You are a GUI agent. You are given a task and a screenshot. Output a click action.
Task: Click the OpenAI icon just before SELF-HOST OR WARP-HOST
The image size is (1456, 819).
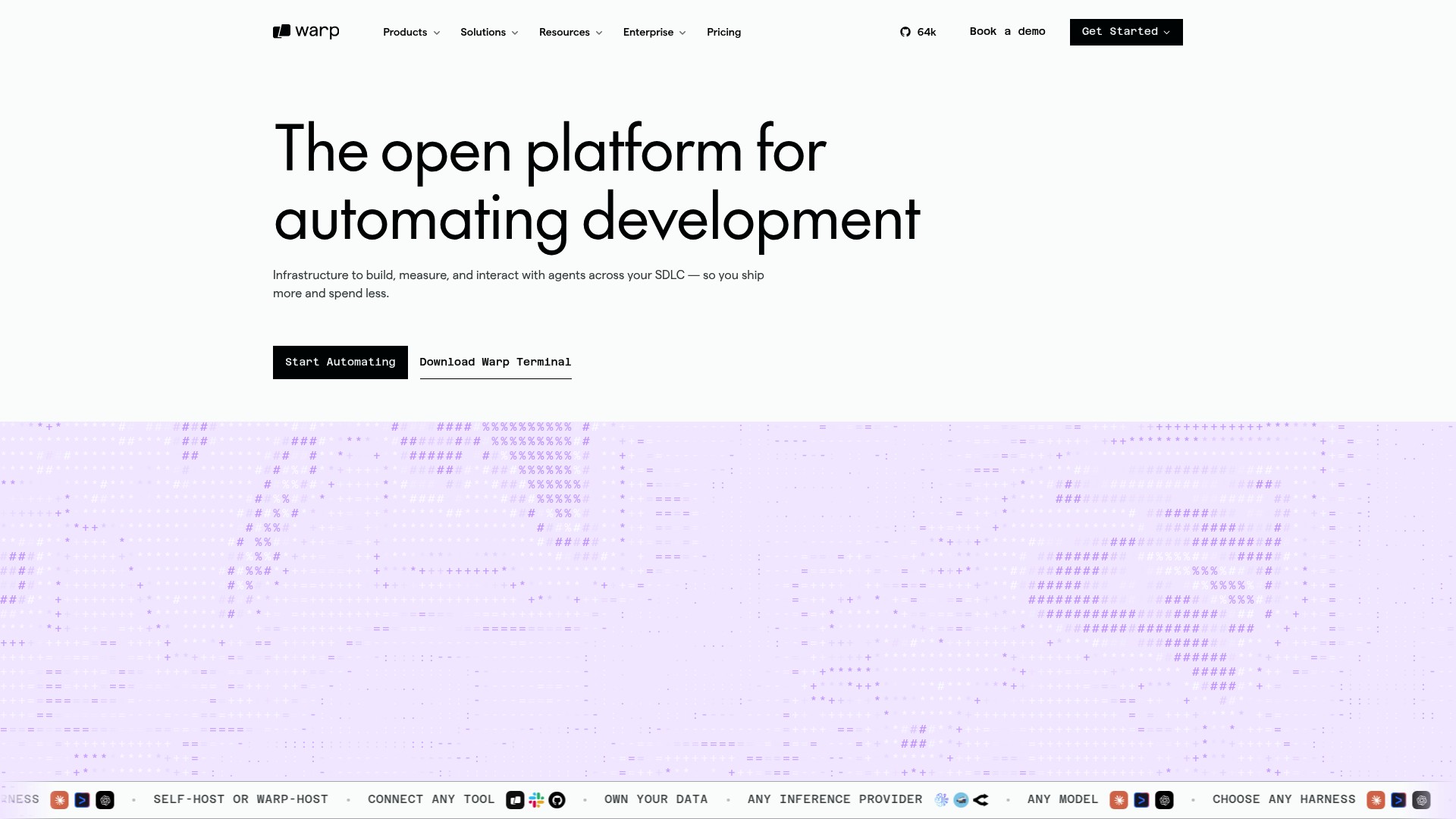tap(105, 800)
